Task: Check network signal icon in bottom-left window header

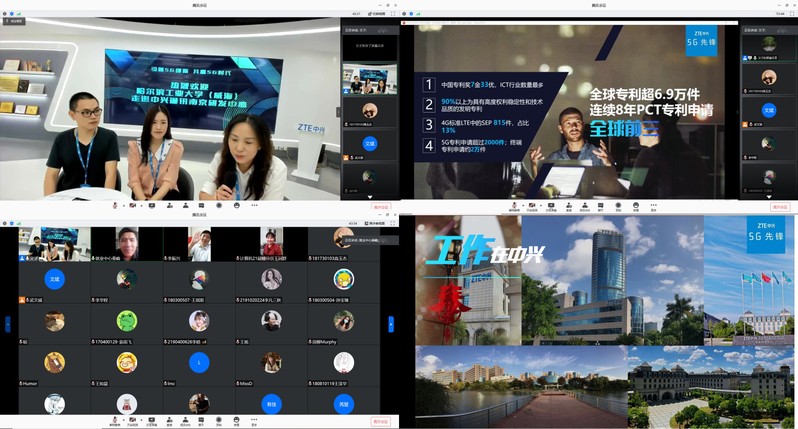Action: 18,223
